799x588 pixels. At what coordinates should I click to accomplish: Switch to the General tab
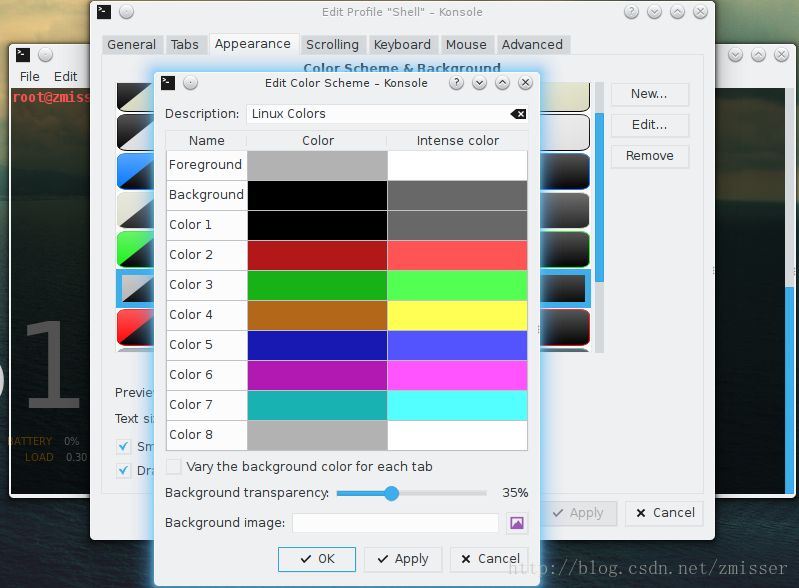coord(131,45)
